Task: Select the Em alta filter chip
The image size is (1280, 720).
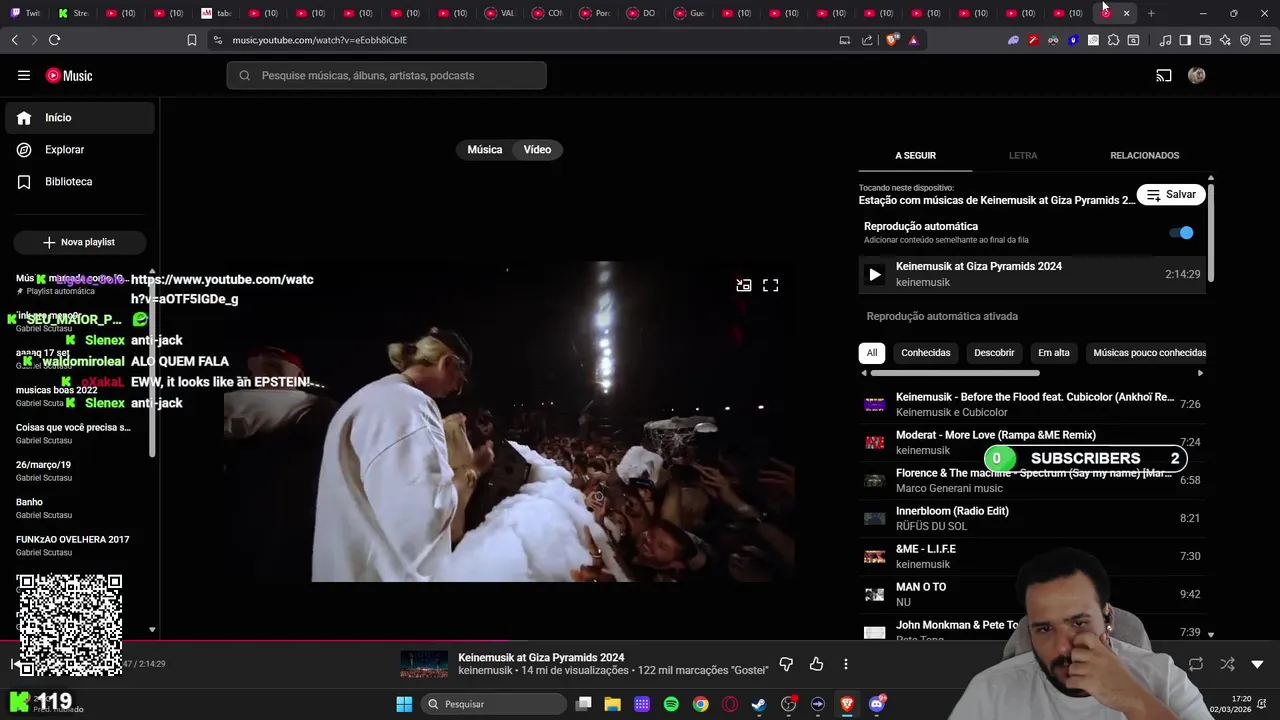Action: click(x=1053, y=353)
